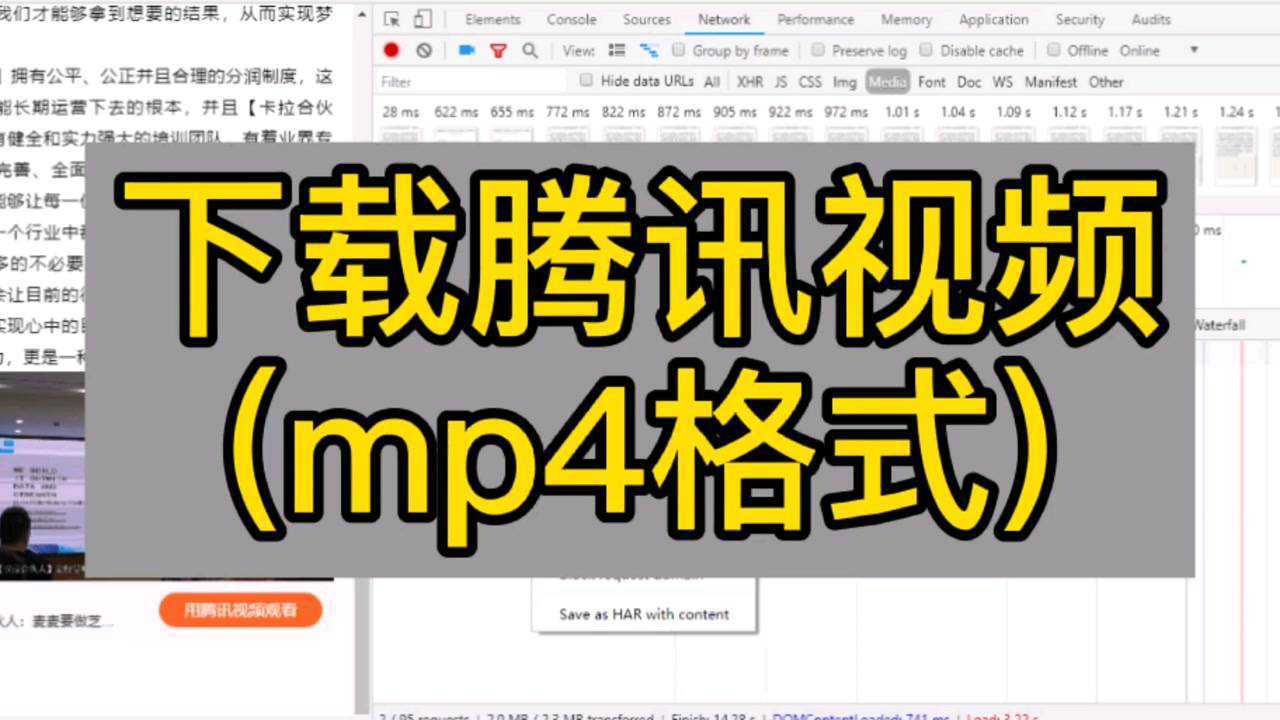The height and width of the screenshot is (720, 1280).
Task: Toggle the overview waterfall view icon
Action: coord(649,50)
